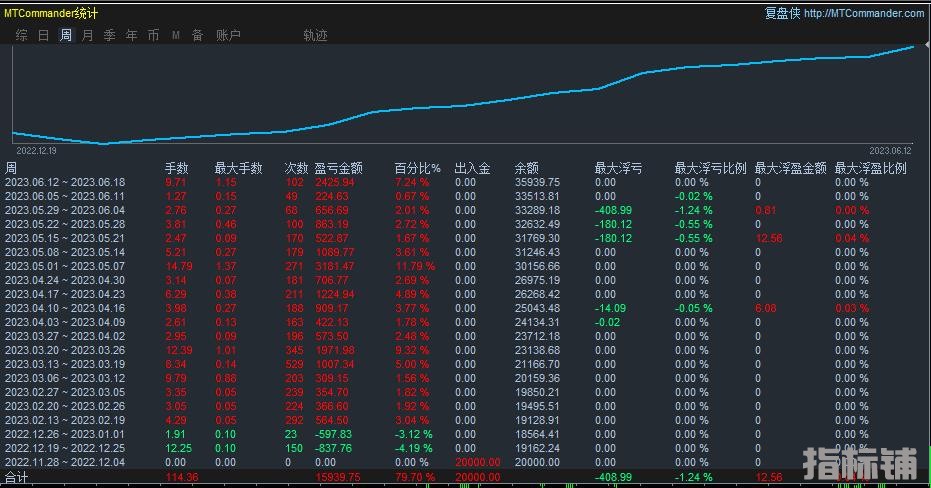Click the -597.83 loss value

[x=333, y=434]
